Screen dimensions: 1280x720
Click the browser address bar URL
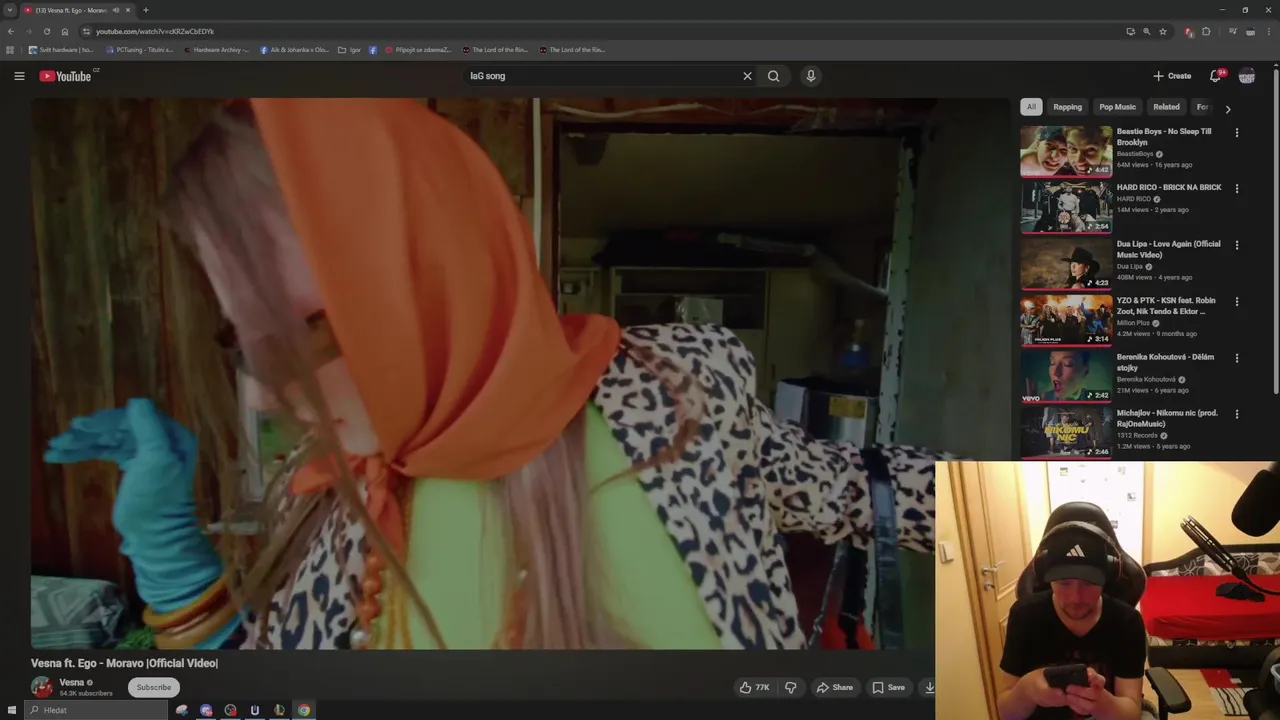click(x=155, y=31)
